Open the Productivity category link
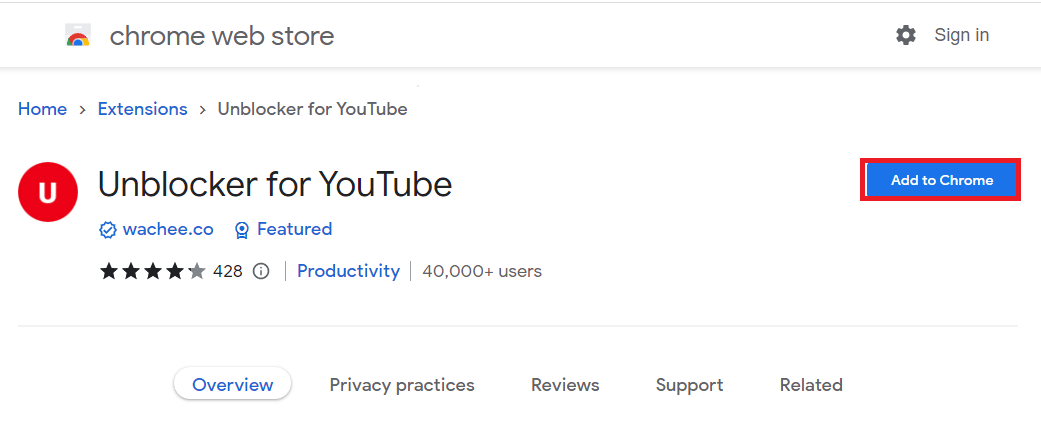 pyautogui.click(x=349, y=271)
